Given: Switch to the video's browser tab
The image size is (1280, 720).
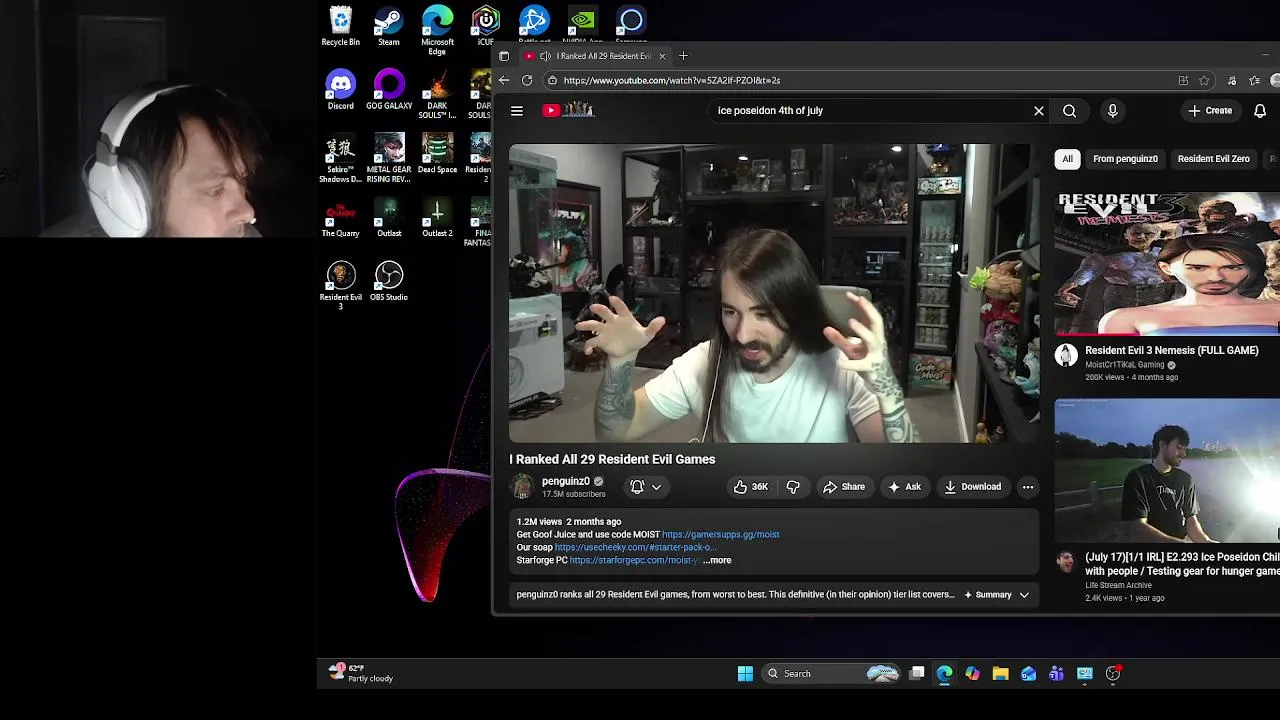Looking at the screenshot, I should (595, 56).
